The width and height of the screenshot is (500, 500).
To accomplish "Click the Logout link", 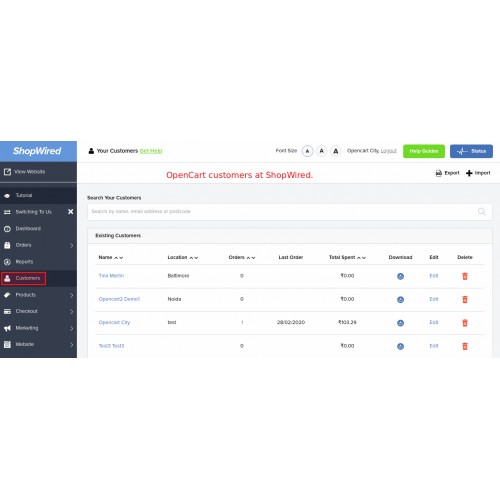I will click(389, 151).
